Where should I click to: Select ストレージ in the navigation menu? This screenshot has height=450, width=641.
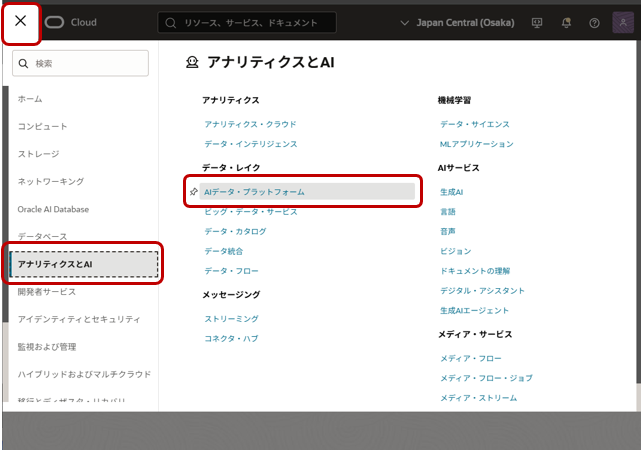(x=38, y=154)
